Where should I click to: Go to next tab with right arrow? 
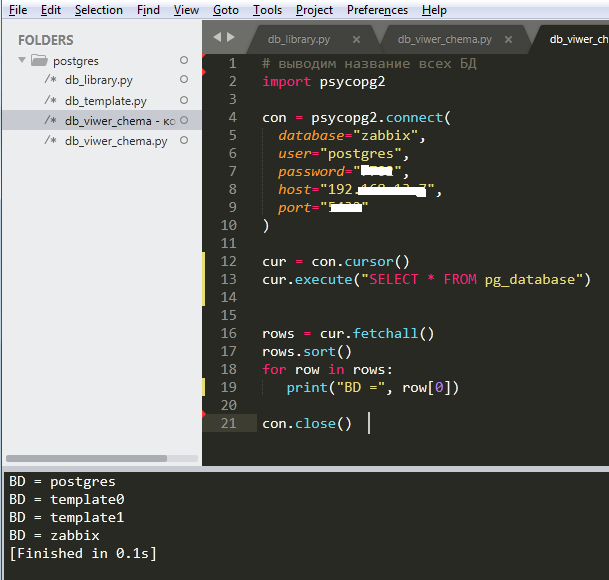click(x=231, y=37)
